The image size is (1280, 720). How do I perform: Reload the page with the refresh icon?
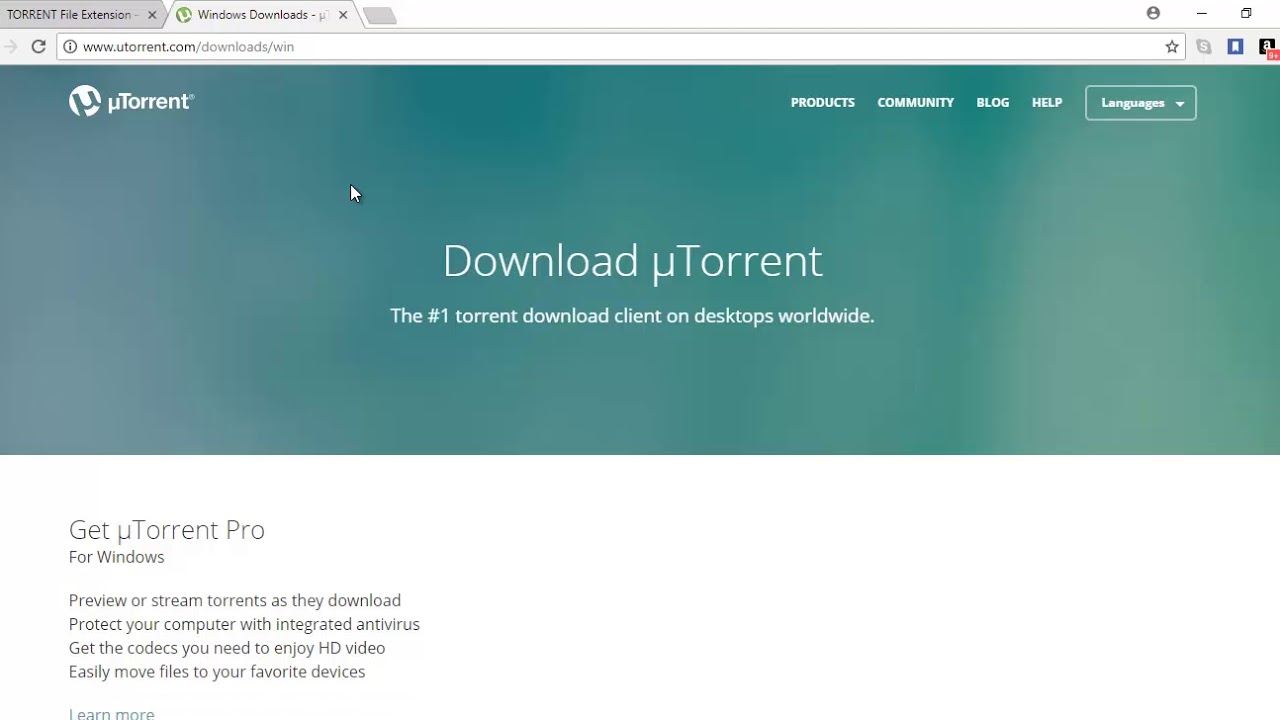[x=38, y=46]
